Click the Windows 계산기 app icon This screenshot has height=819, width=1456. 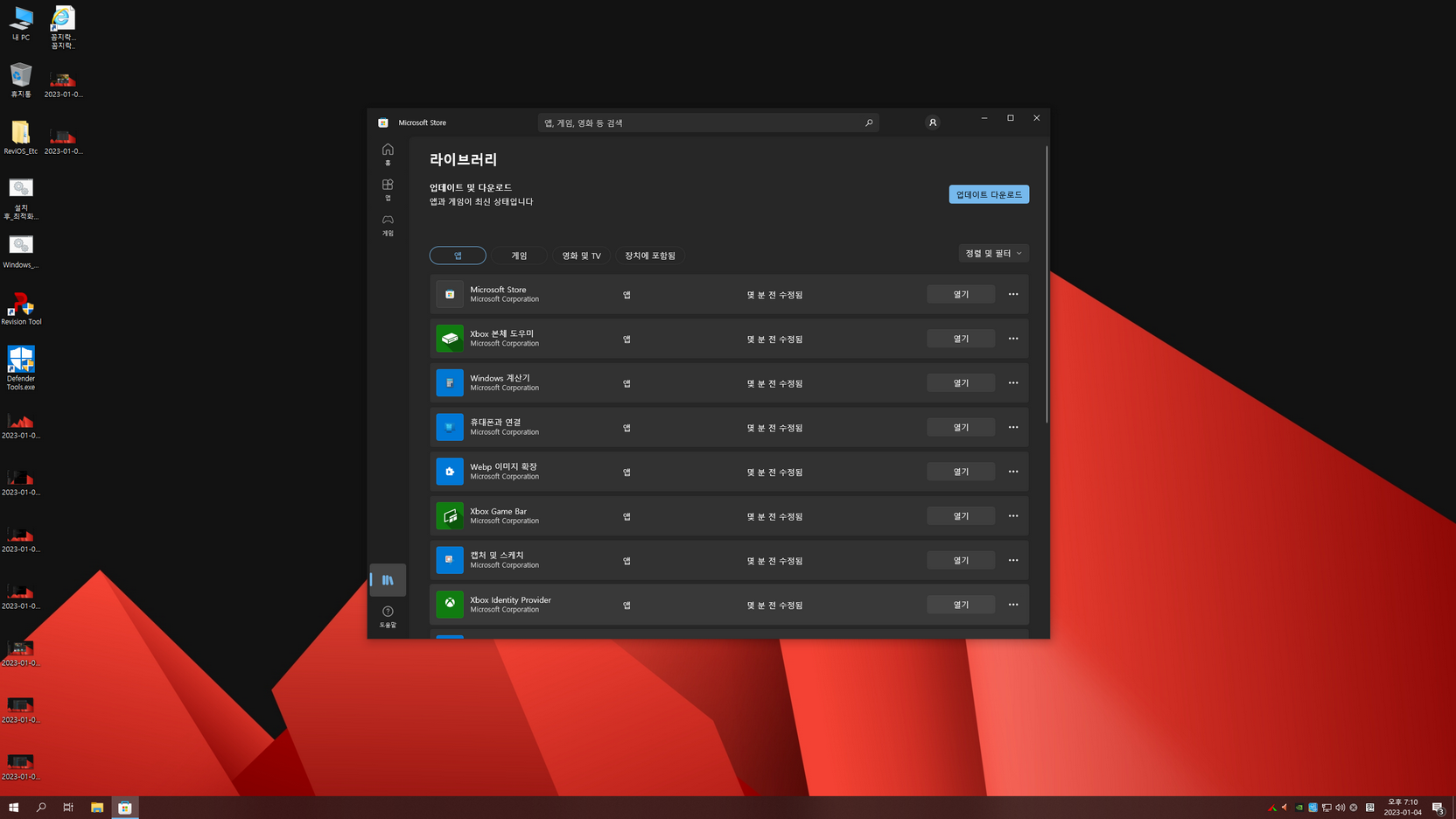tap(450, 383)
